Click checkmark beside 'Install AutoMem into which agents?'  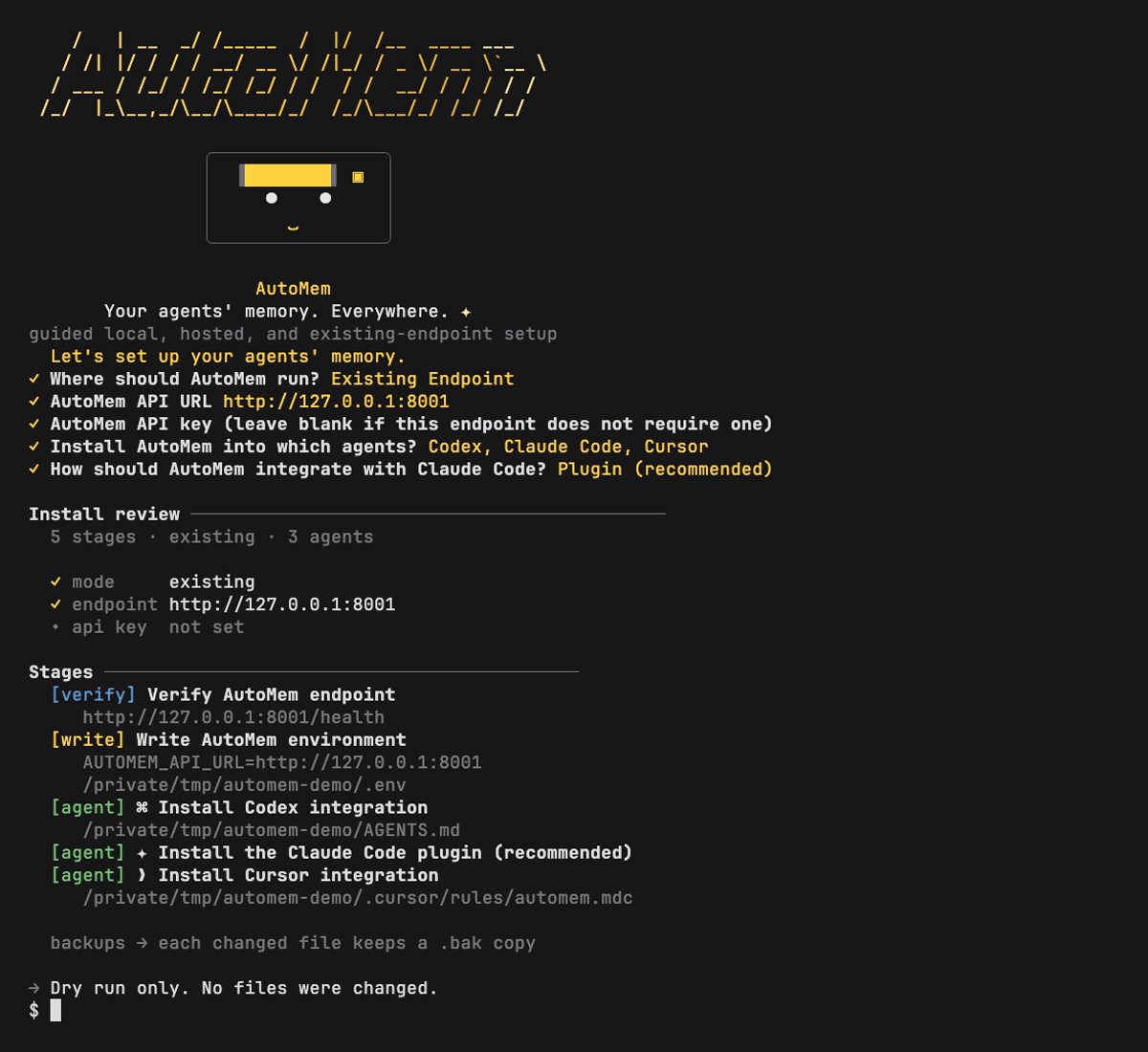(x=34, y=447)
